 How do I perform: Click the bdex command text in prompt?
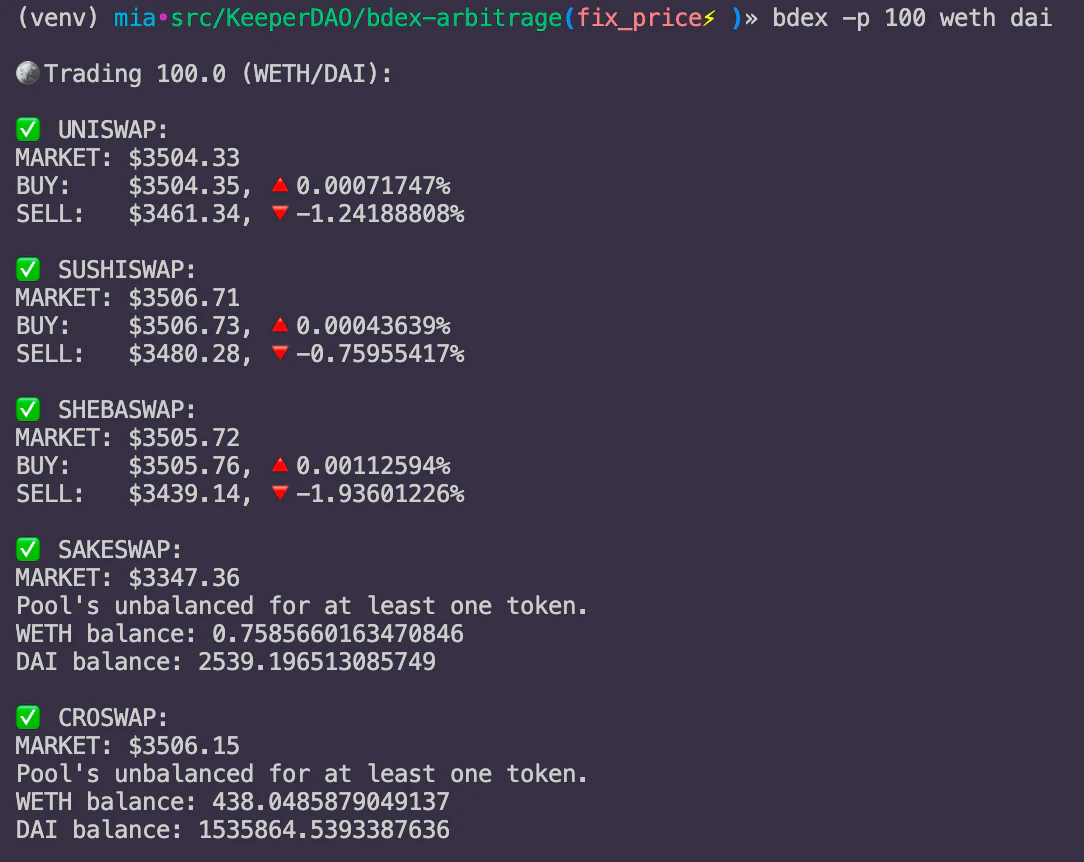tap(800, 18)
